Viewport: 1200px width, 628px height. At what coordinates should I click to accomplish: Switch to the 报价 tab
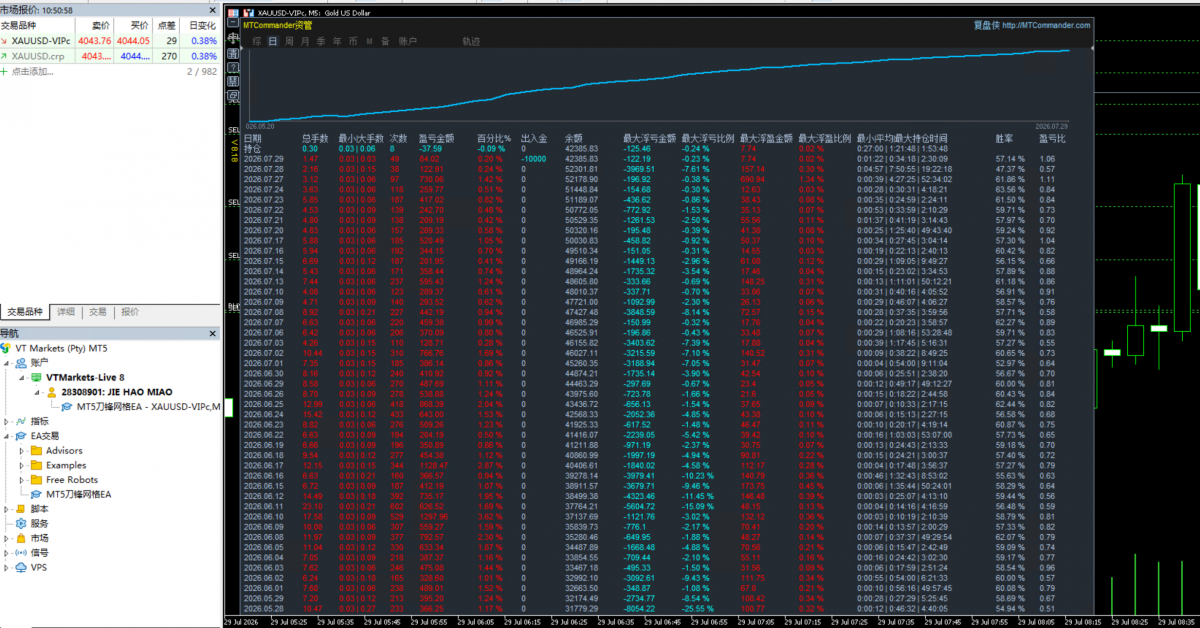click(x=131, y=312)
